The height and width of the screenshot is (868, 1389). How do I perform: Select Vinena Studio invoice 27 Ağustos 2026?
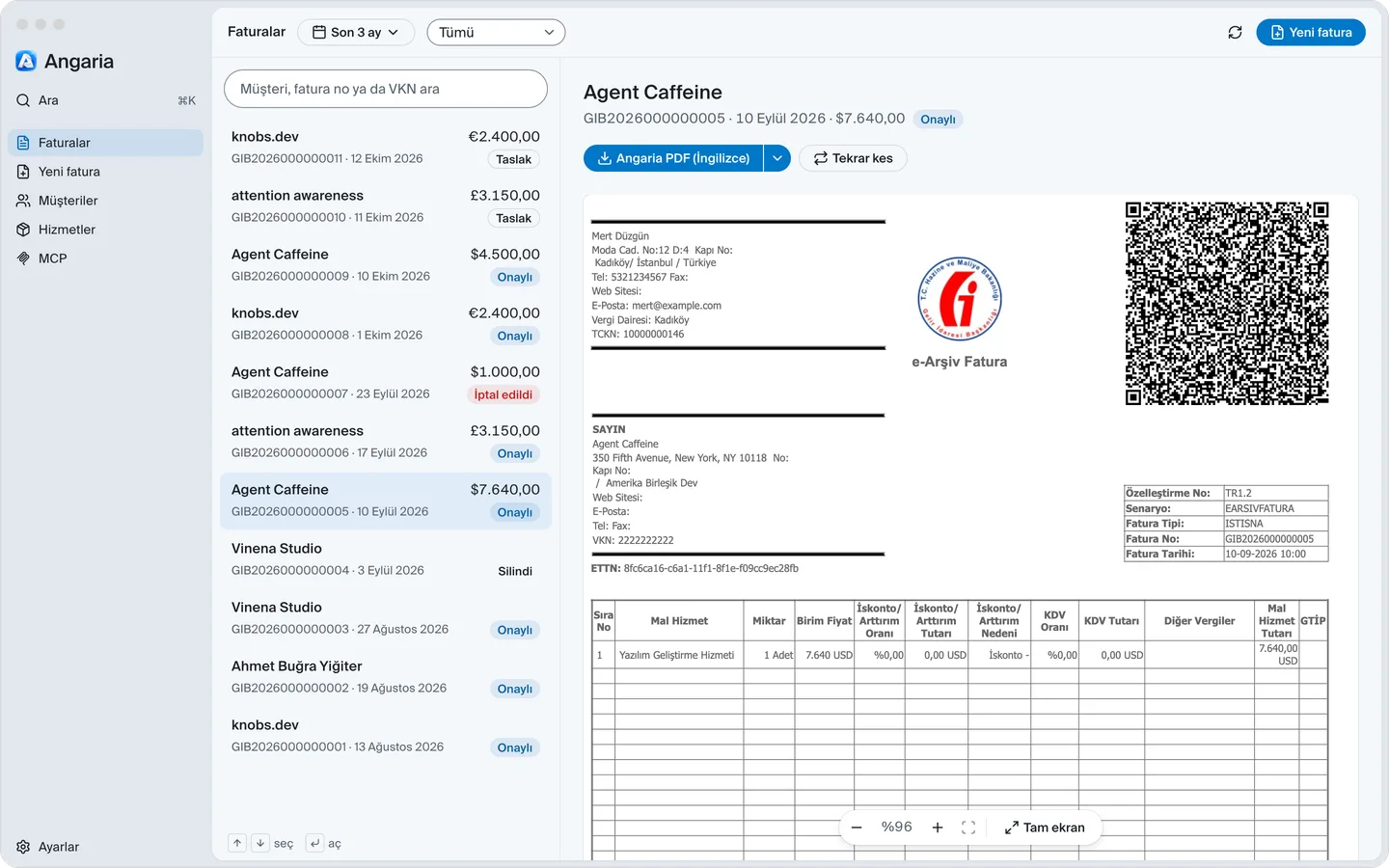click(x=386, y=618)
